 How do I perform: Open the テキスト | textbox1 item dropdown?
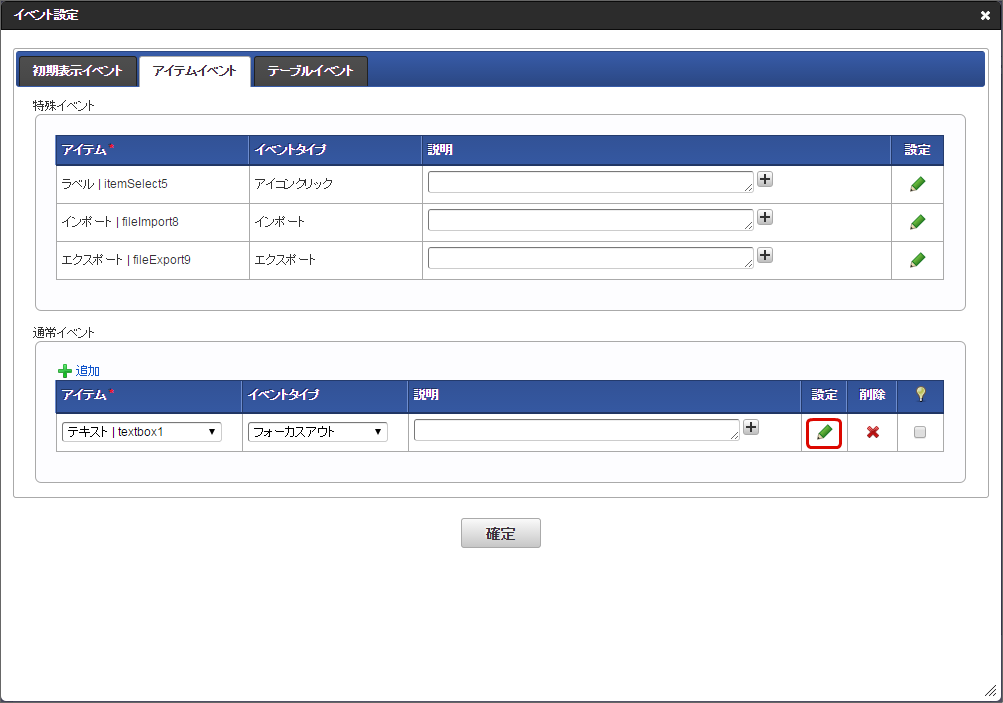pos(141,432)
